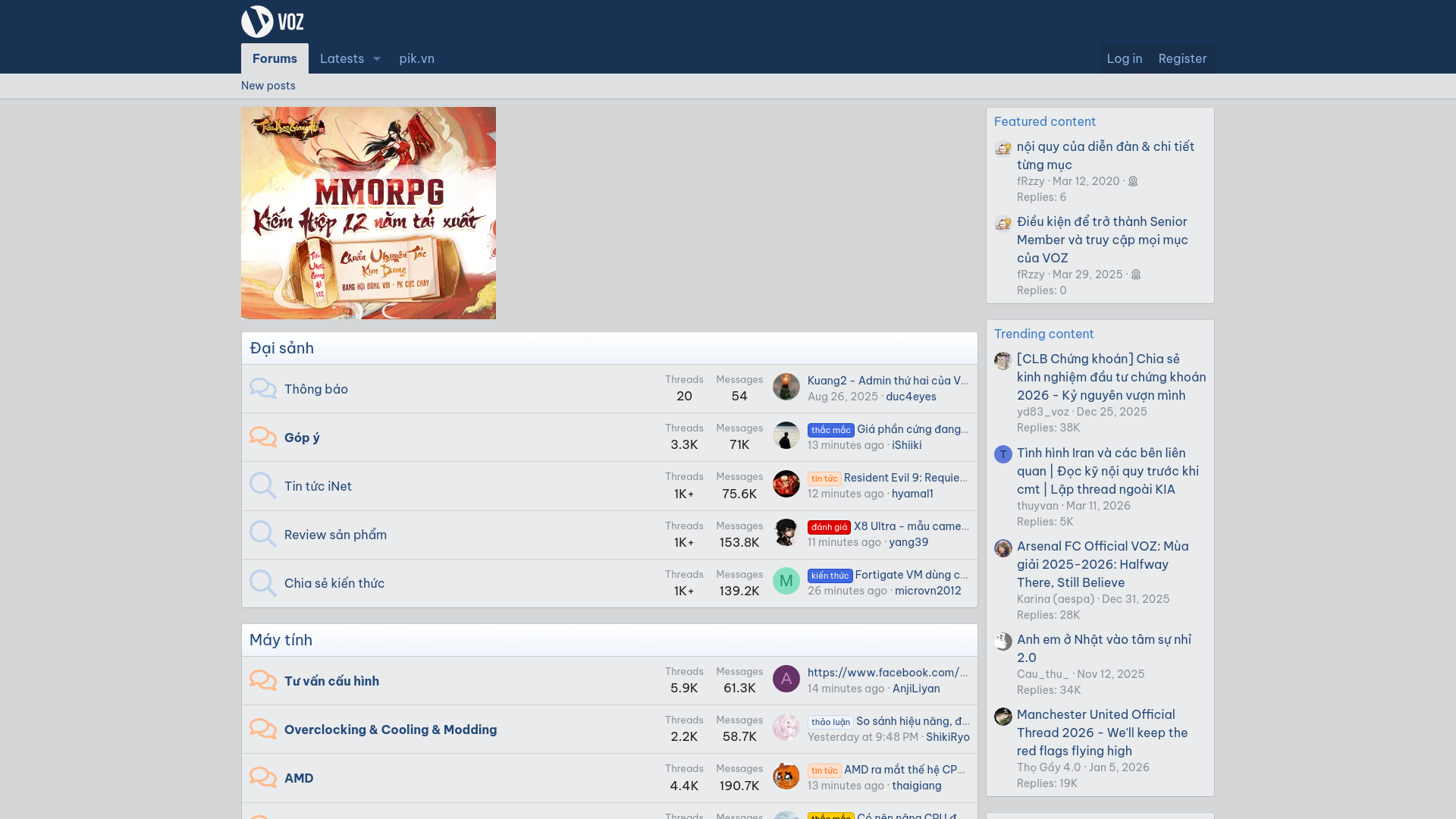Screen dimensions: 1456x819
Task: Click thuyvan 'T' avatar in Trending content
Action: [x=1003, y=454]
